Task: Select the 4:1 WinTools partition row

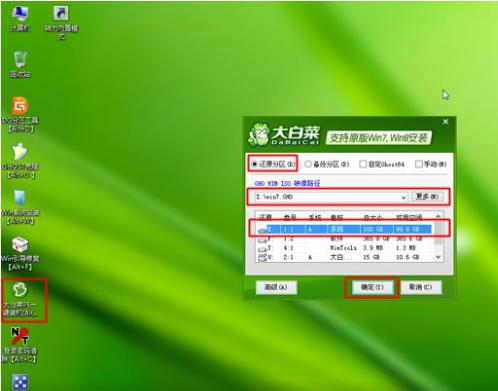Action: [344, 248]
